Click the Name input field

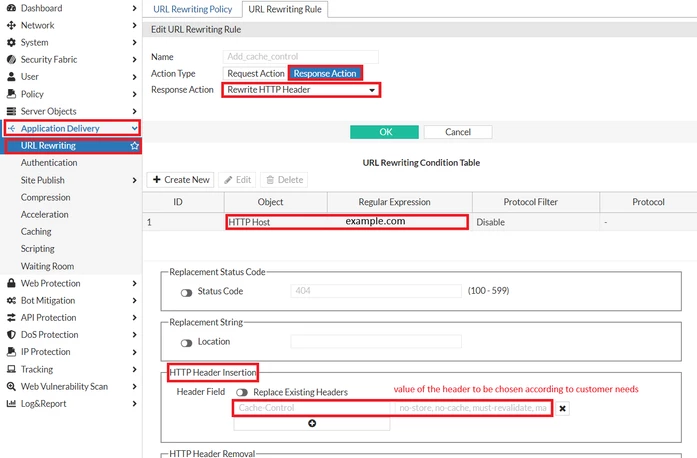click(x=300, y=56)
